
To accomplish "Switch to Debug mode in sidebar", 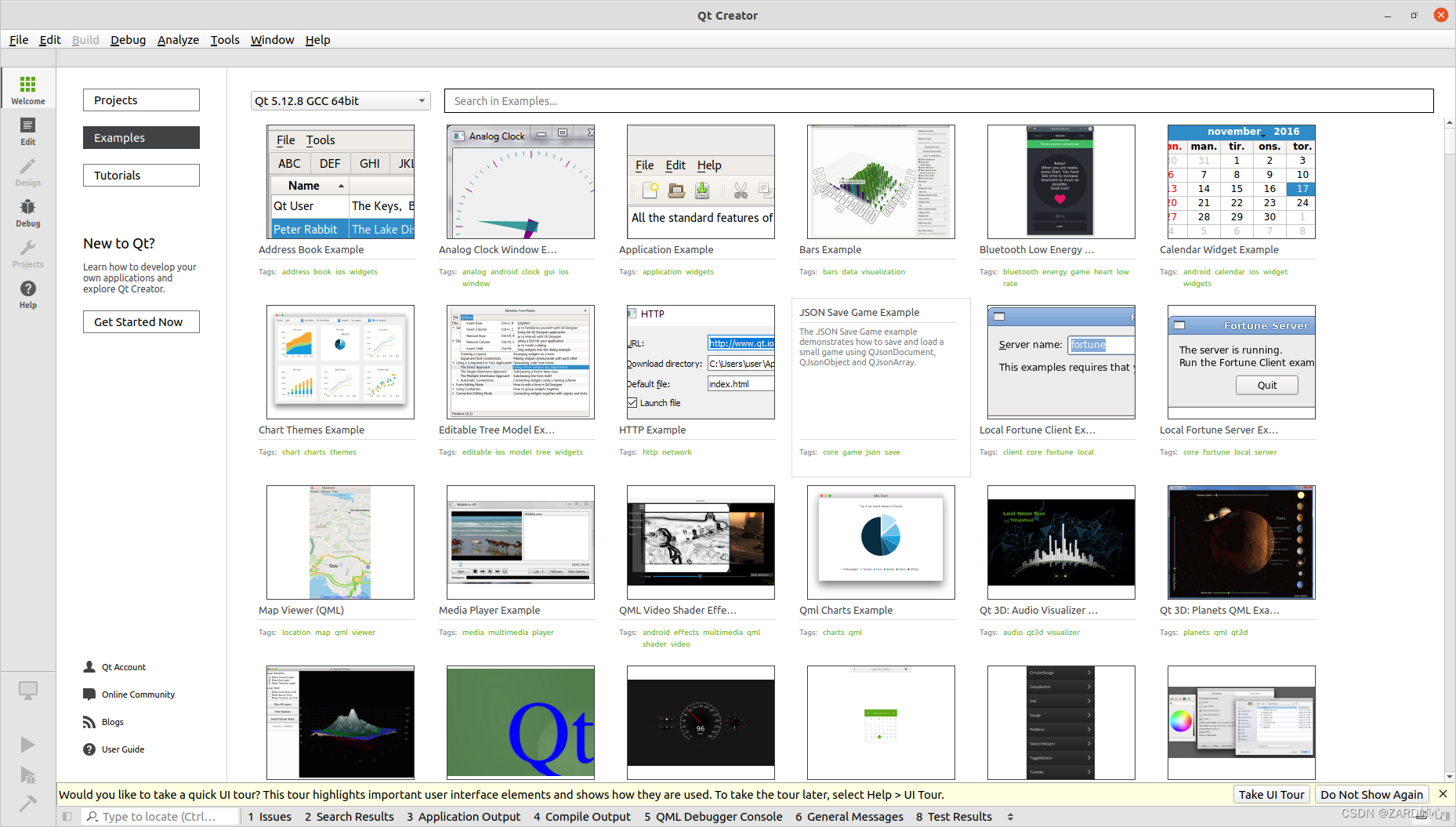I will click(27, 212).
